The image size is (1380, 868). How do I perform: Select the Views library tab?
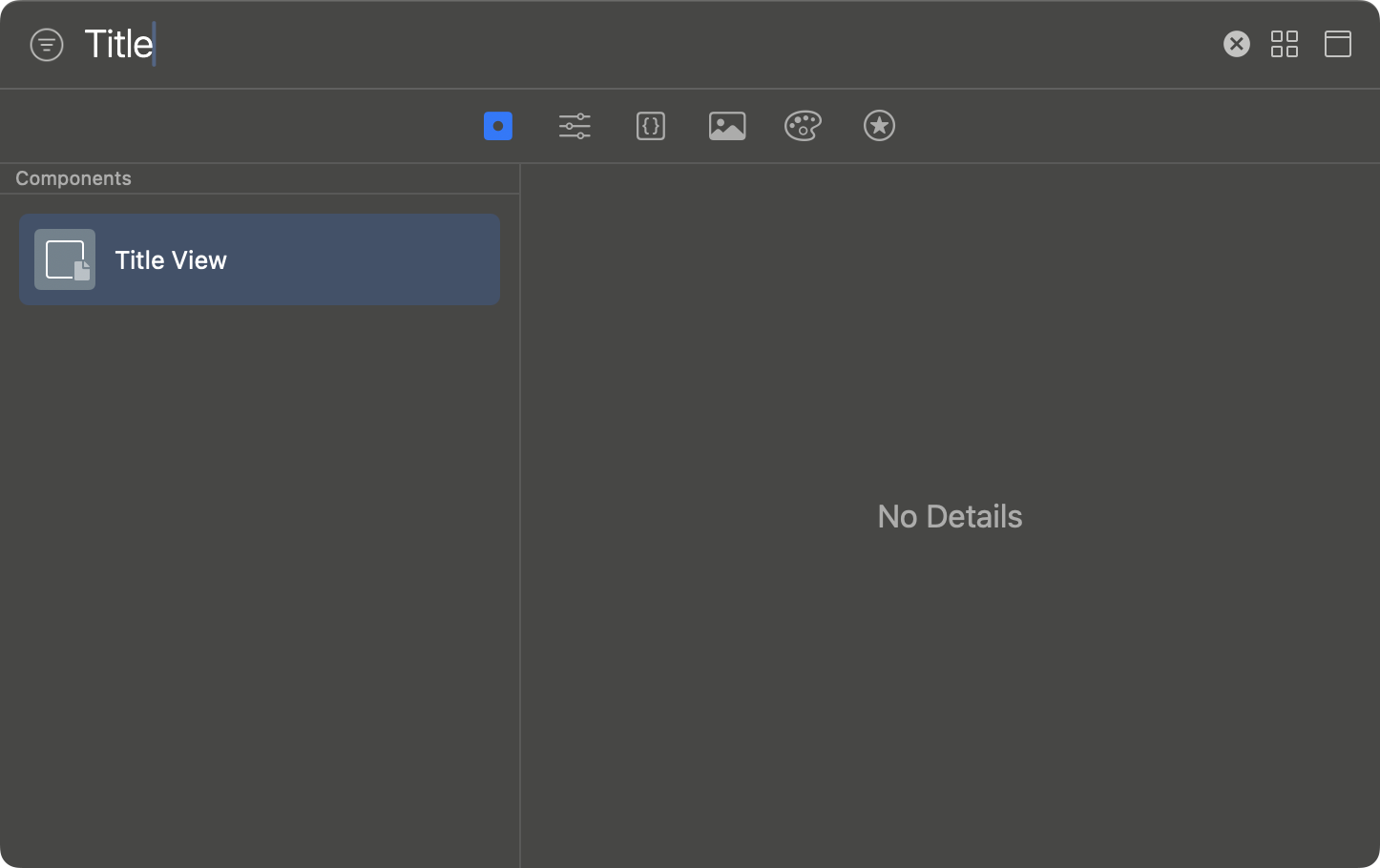(x=498, y=126)
